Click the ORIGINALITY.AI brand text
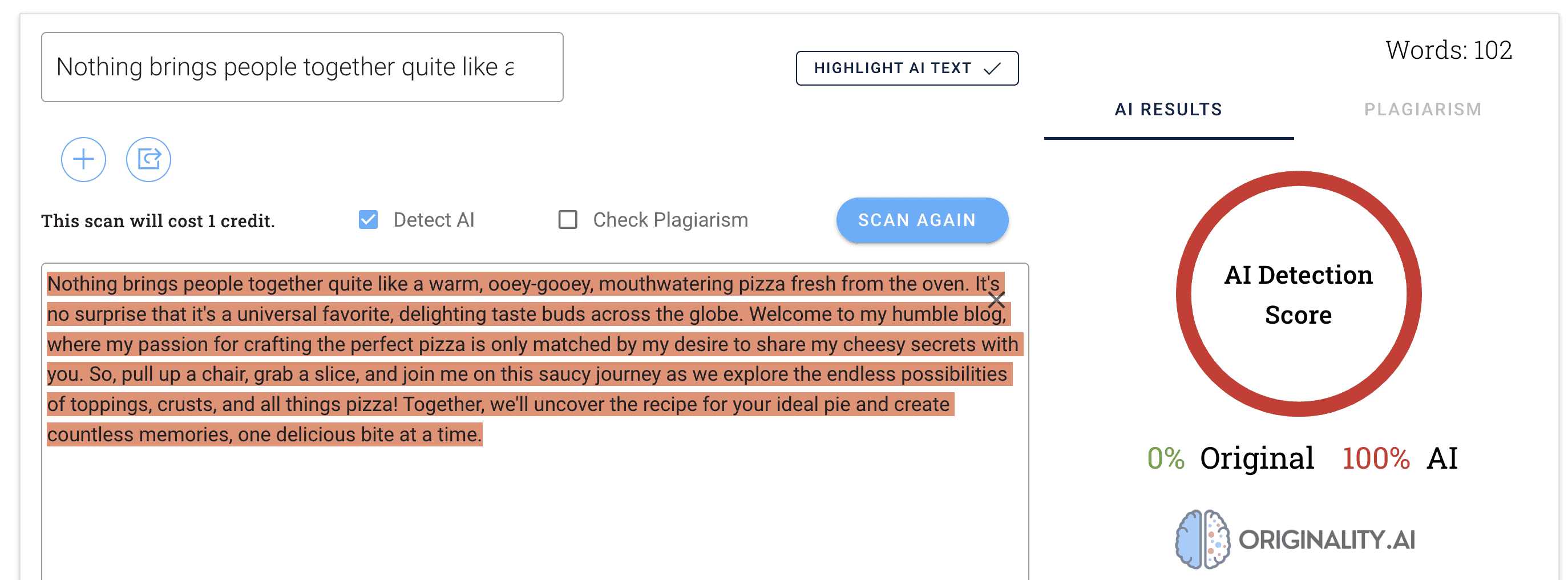Image resolution: width=1568 pixels, height=580 pixels. (x=1327, y=540)
